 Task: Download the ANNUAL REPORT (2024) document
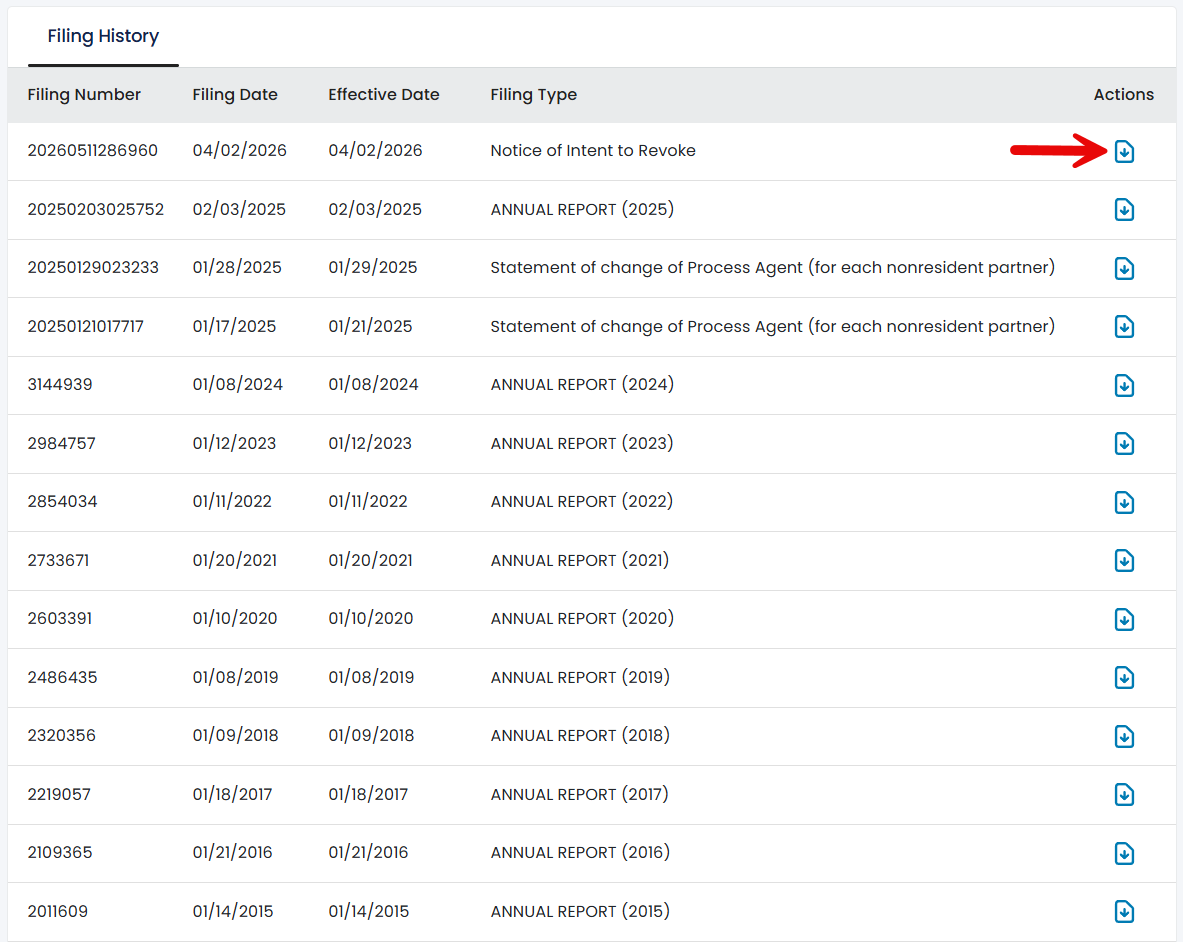[x=1124, y=385]
